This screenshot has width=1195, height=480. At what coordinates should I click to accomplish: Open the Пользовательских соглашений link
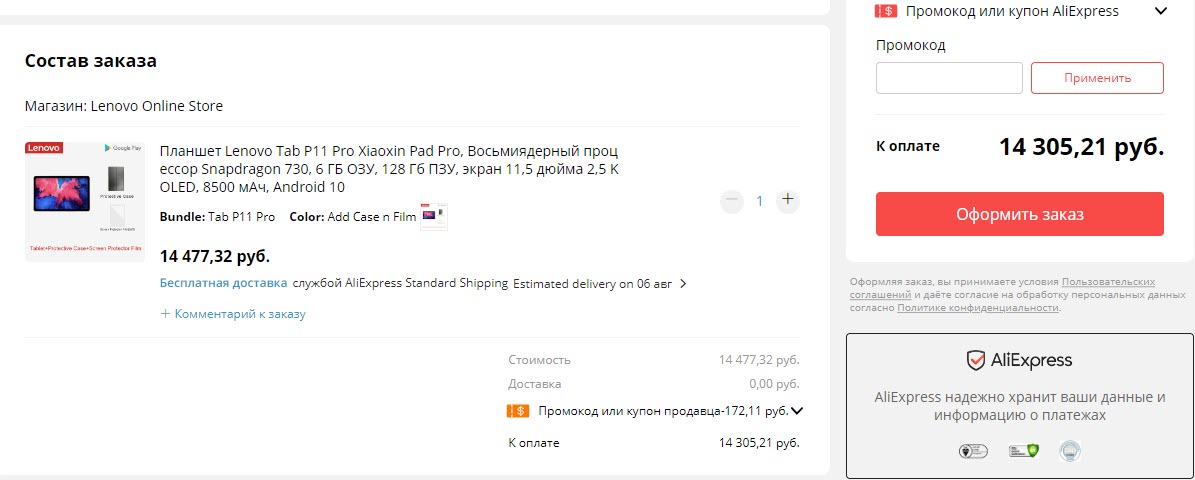pyautogui.click(x=1108, y=282)
